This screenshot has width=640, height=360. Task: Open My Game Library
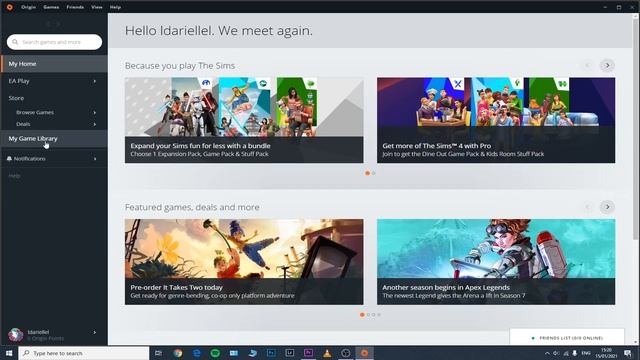coord(54,139)
